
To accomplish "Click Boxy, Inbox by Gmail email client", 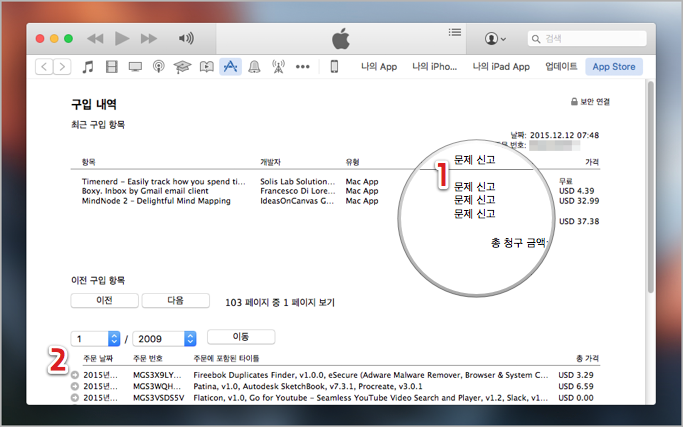I will pyautogui.click(x=145, y=191).
